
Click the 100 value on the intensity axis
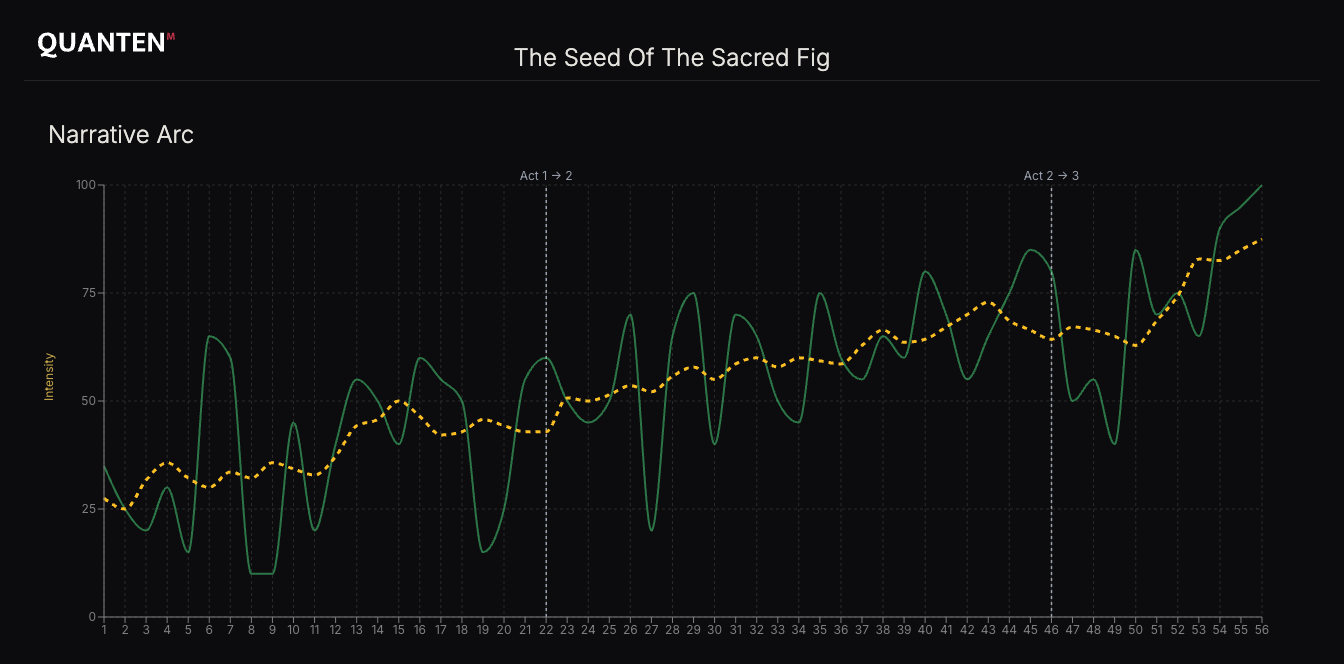pos(86,185)
